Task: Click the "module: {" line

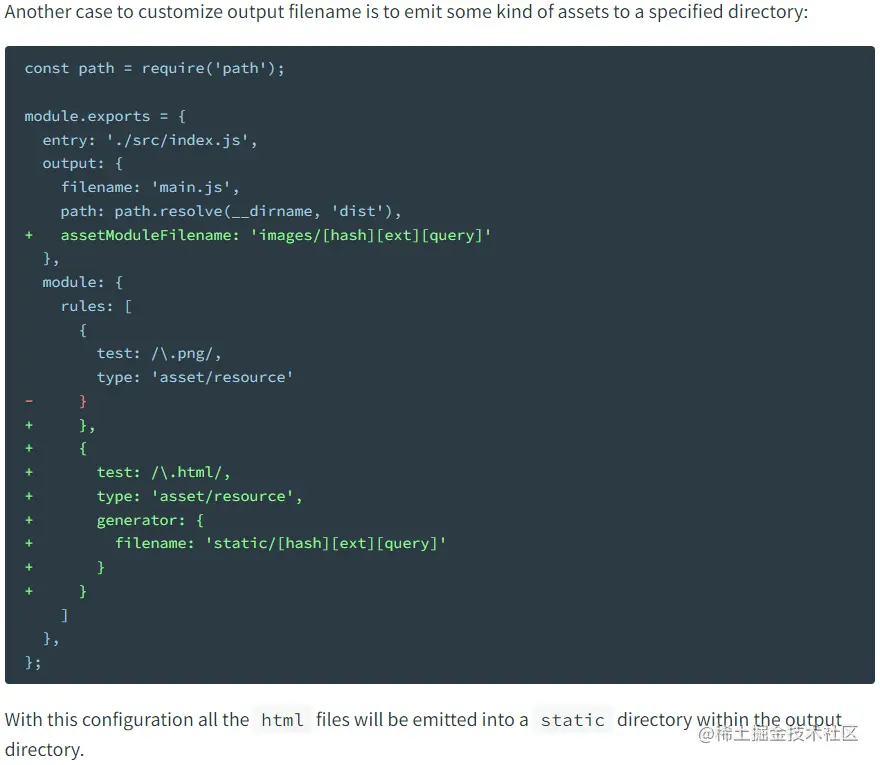Action: (x=82, y=282)
